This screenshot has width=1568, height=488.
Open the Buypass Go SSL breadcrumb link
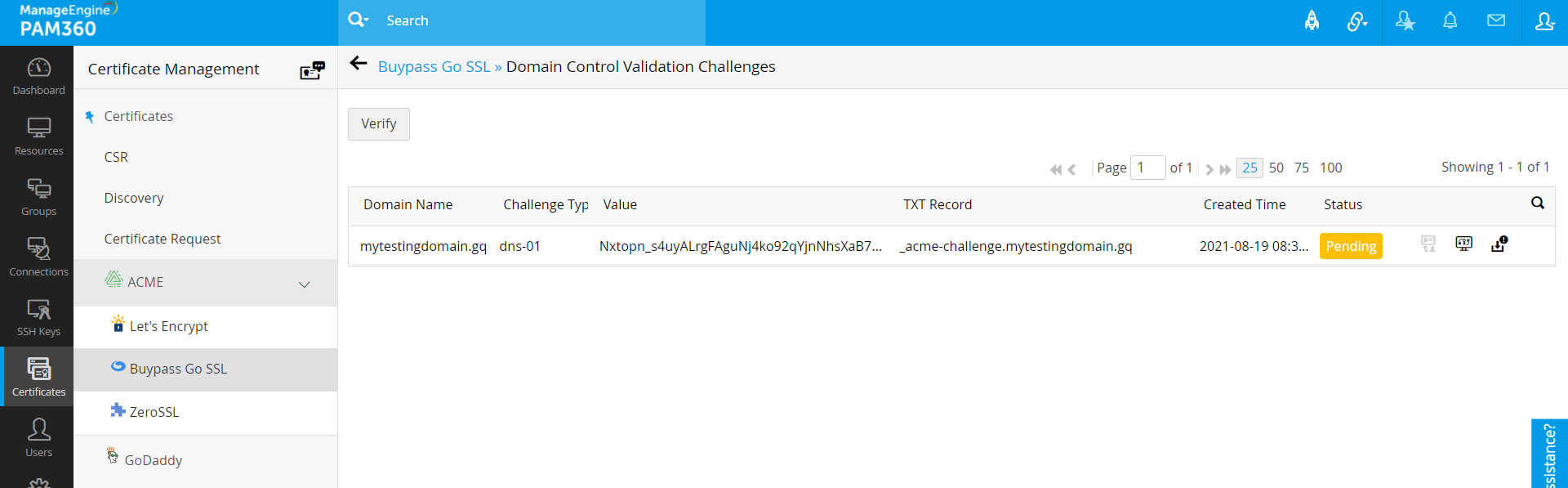(x=434, y=67)
